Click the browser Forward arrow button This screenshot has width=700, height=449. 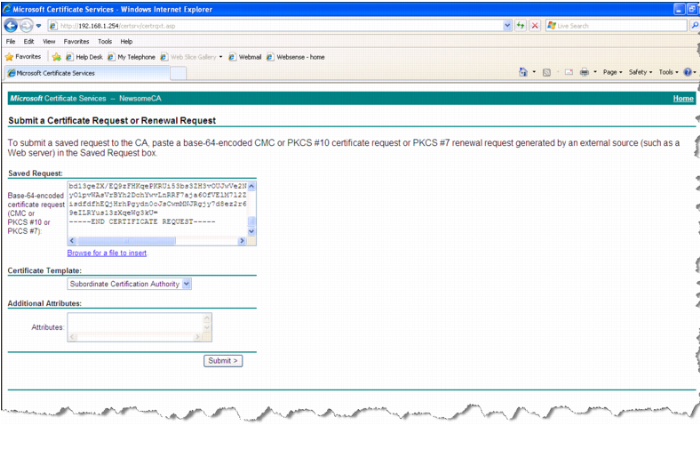click(26, 26)
